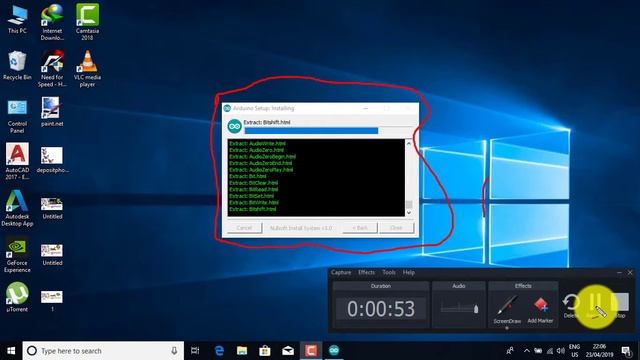Open the Effects menu in recorder

366,272
